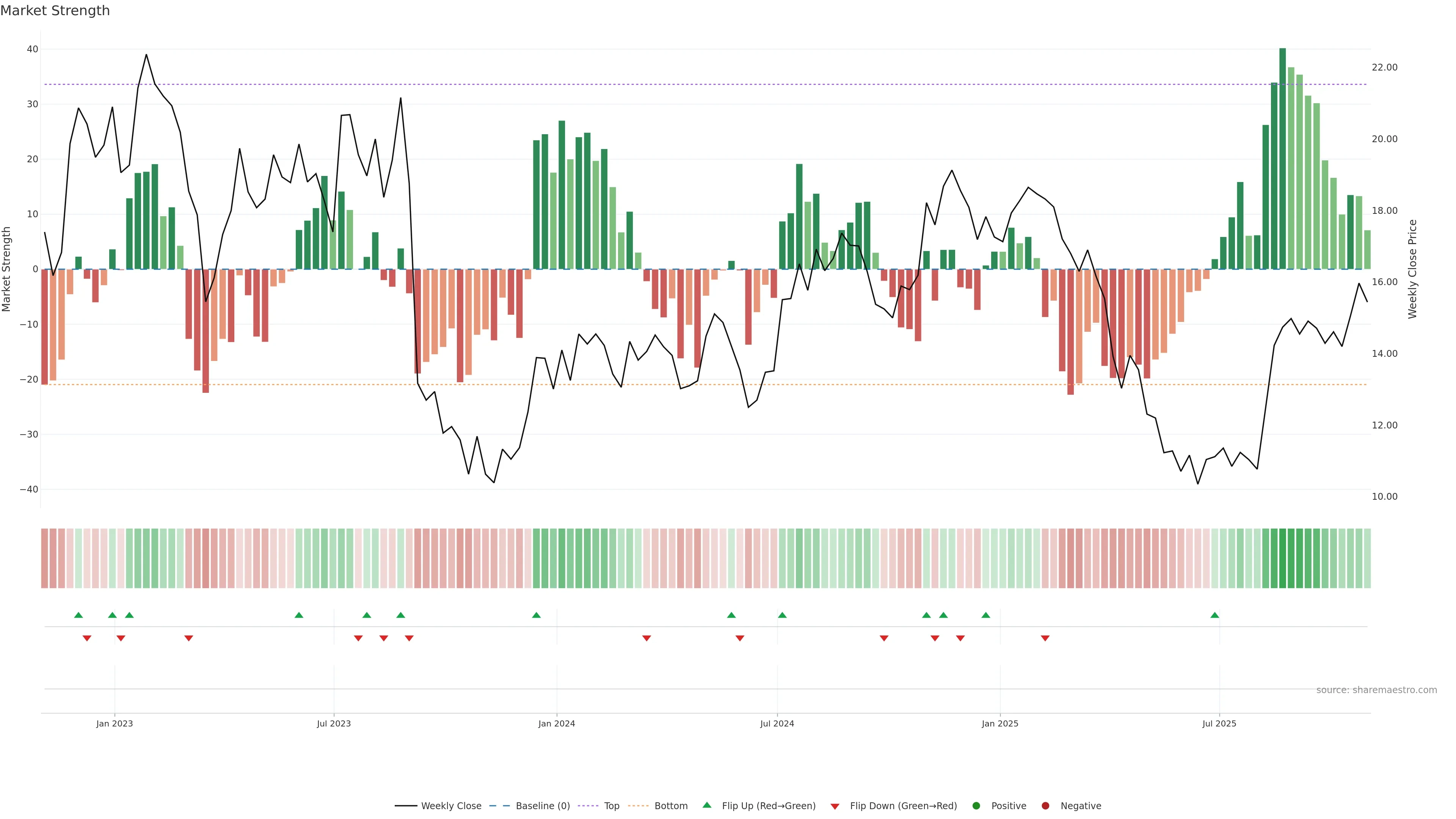Image resolution: width=1456 pixels, height=819 pixels.
Task: Click the tallest green bar reaching 40
Action: [1282, 158]
